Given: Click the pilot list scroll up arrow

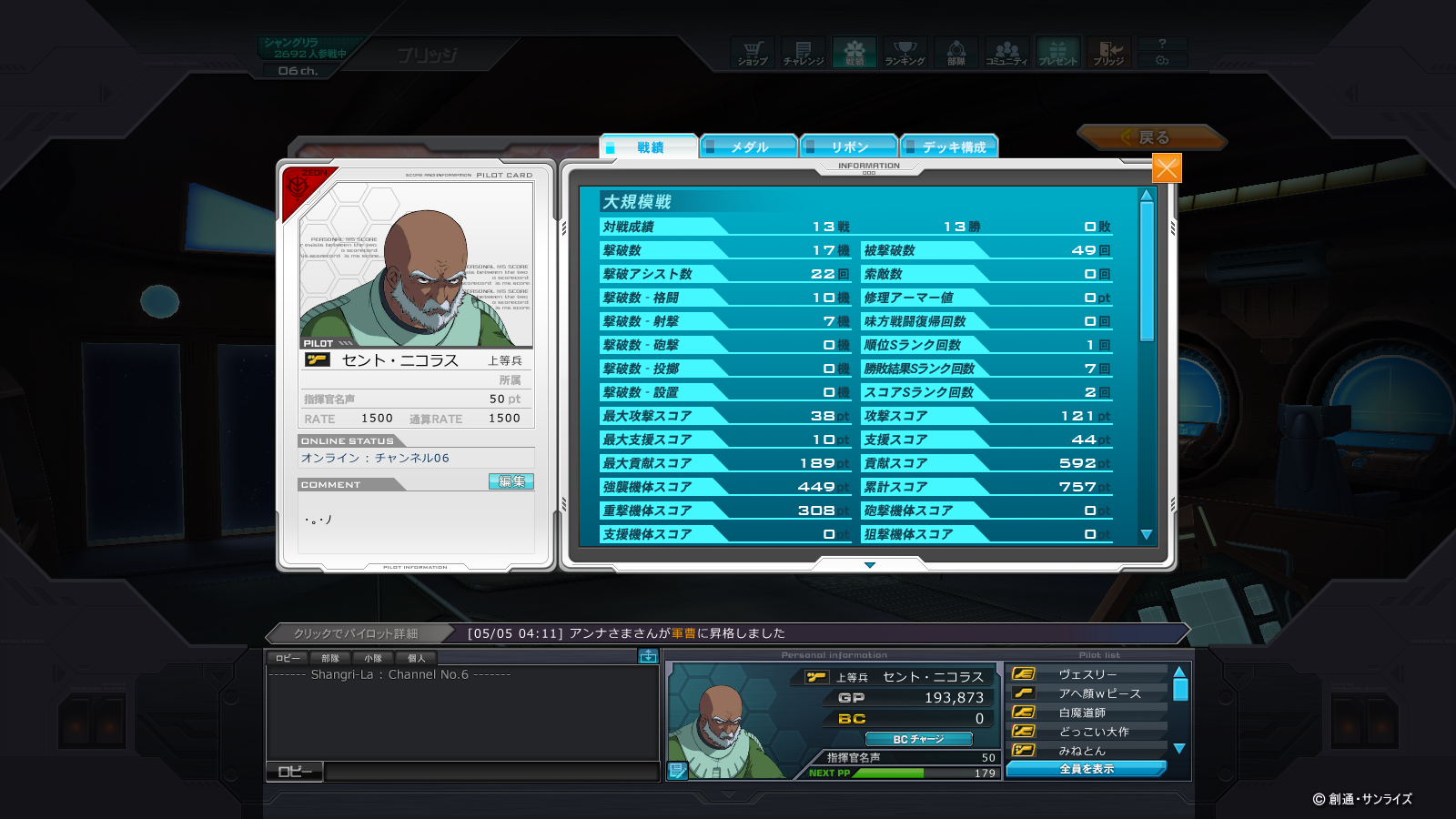Looking at the screenshot, I should point(1179,672).
